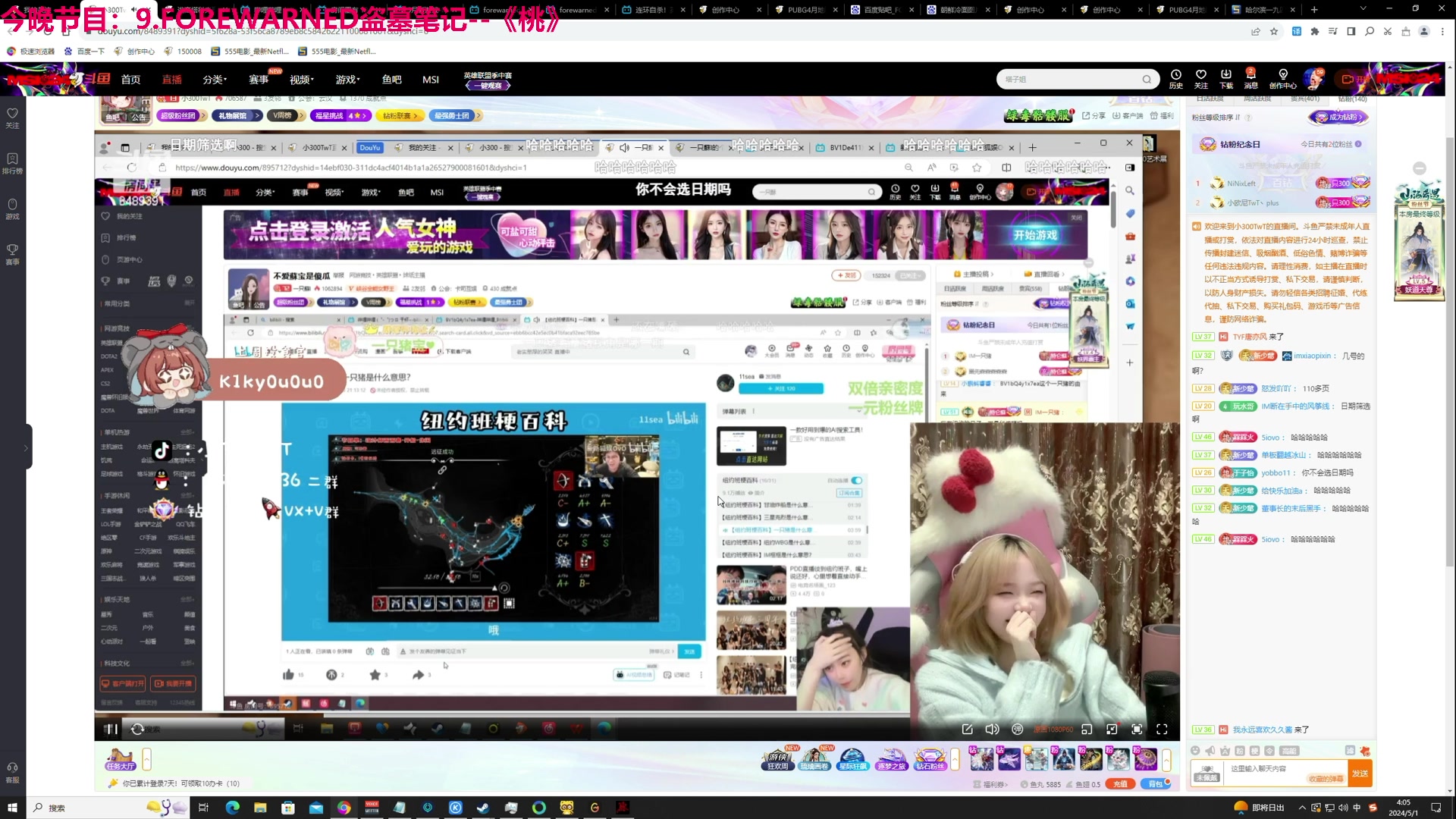
Task: Open emoji picker in chat toolbar
Action: coord(1195,751)
